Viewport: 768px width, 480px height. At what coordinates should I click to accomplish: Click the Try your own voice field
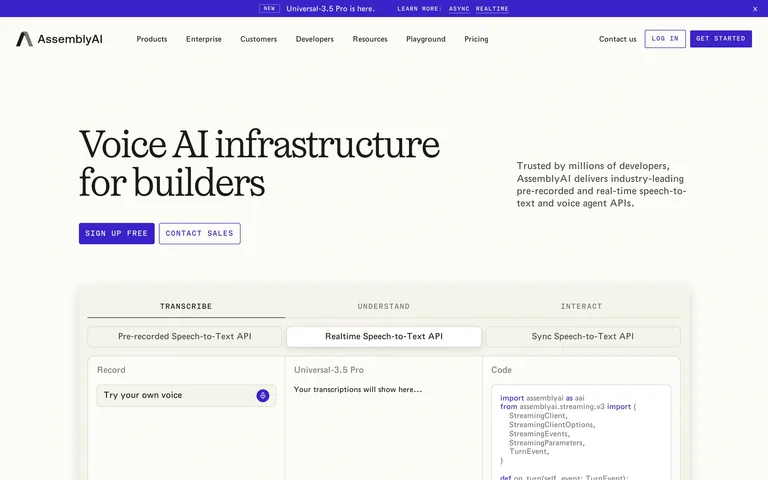[186, 395]
